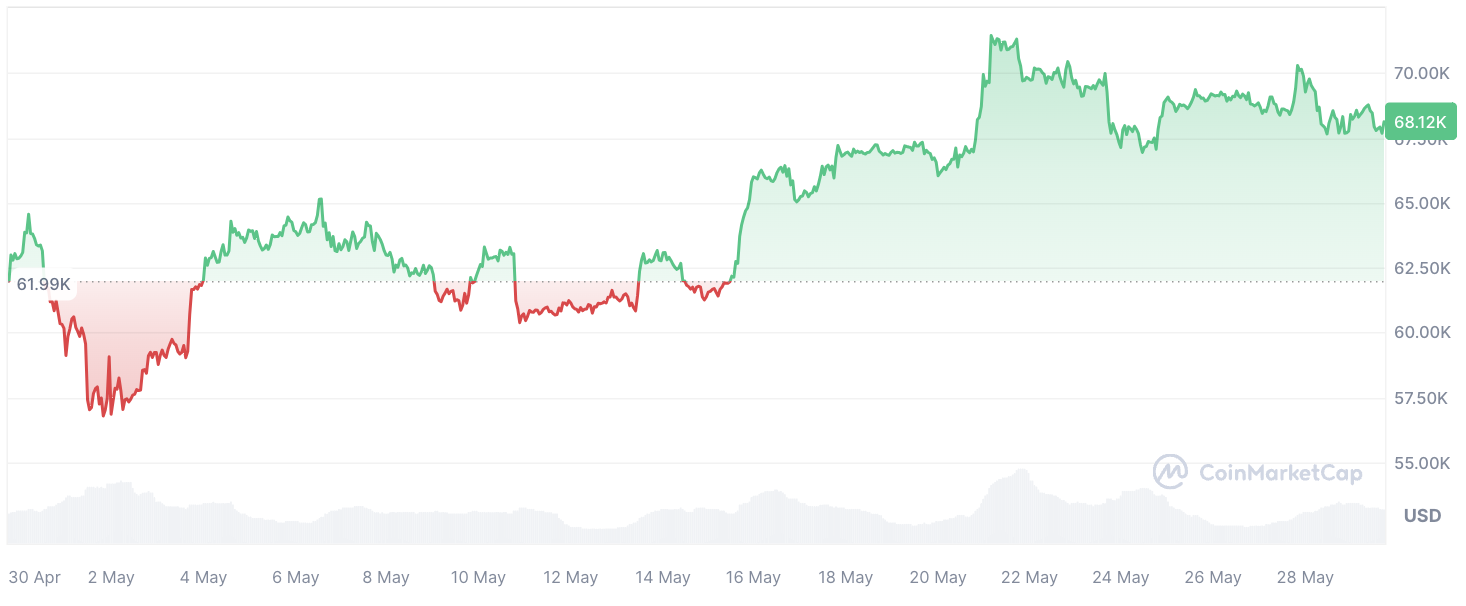Click the 26 May date marker
This screenshot has width=1466, height=606.
click(1213, 578)
